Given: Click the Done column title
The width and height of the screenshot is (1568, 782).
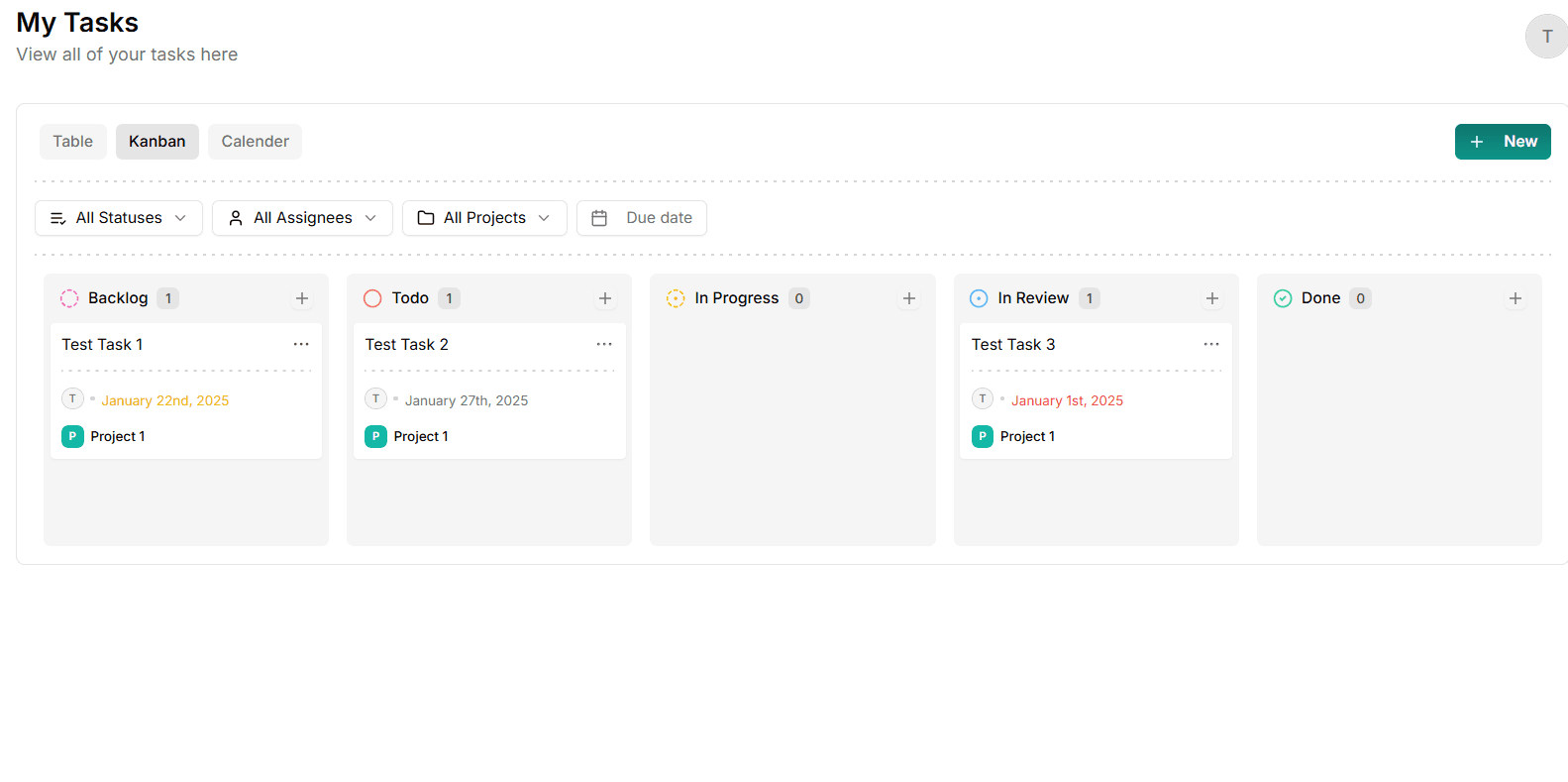Looking at the screenshot, I should [x=1320, y=298].
